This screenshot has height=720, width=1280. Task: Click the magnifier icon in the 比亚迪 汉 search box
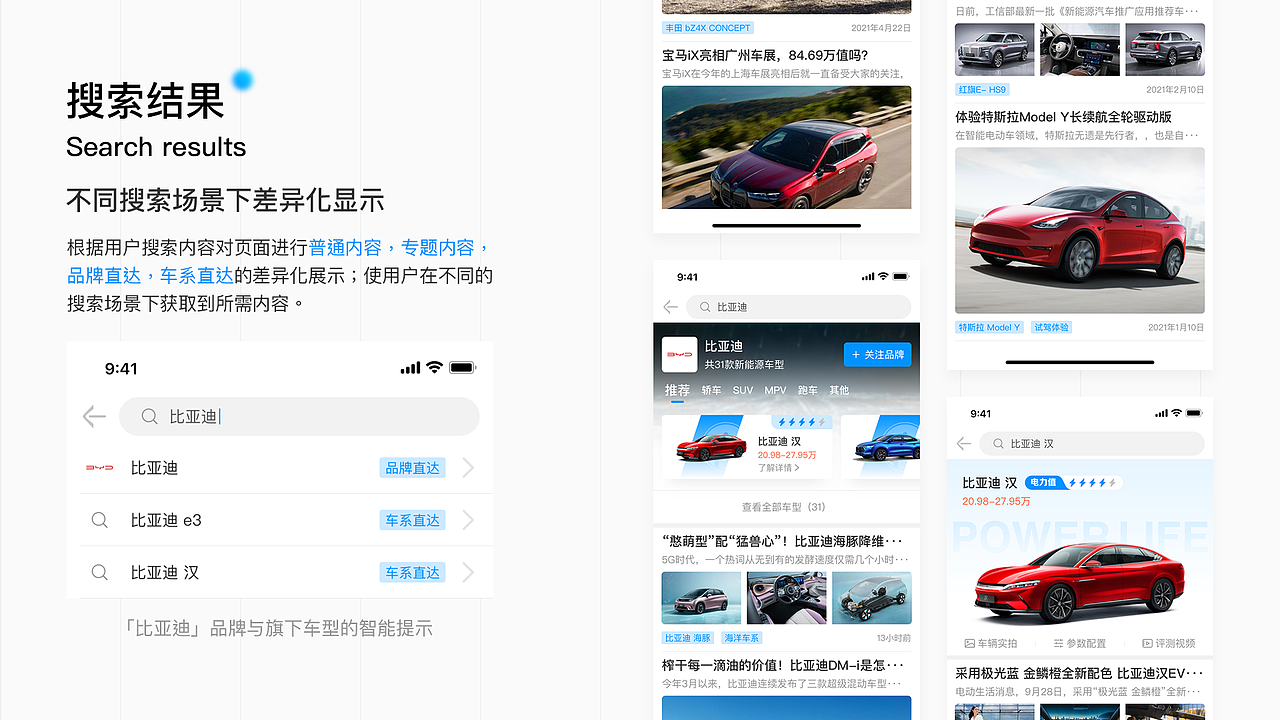[x=998, y=443]
